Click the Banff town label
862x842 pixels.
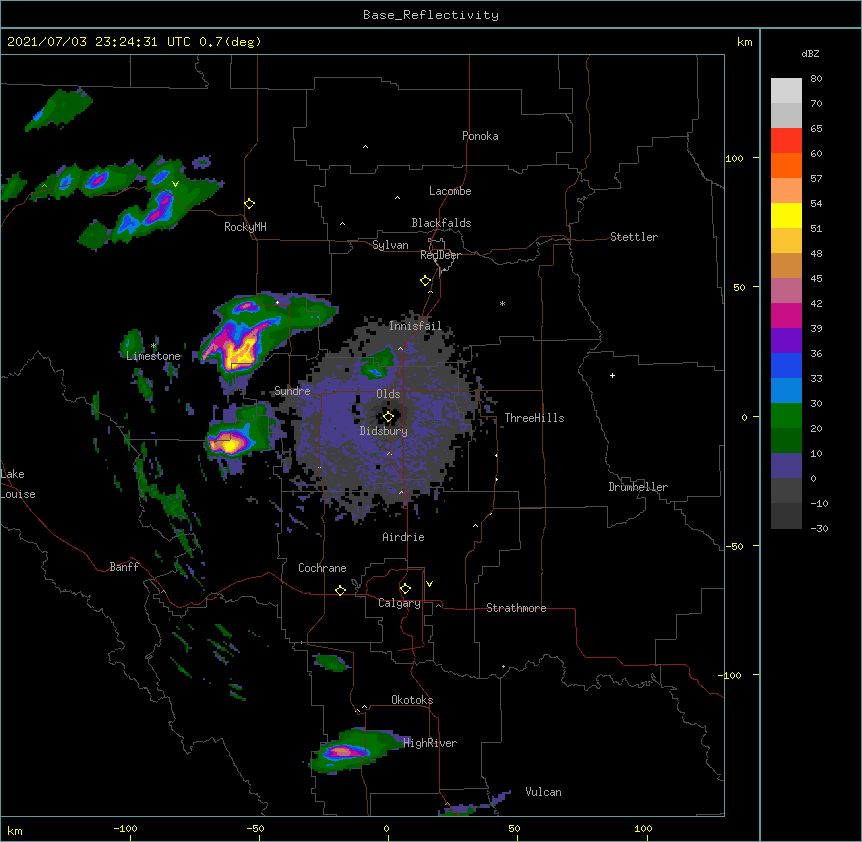[124, 567]
